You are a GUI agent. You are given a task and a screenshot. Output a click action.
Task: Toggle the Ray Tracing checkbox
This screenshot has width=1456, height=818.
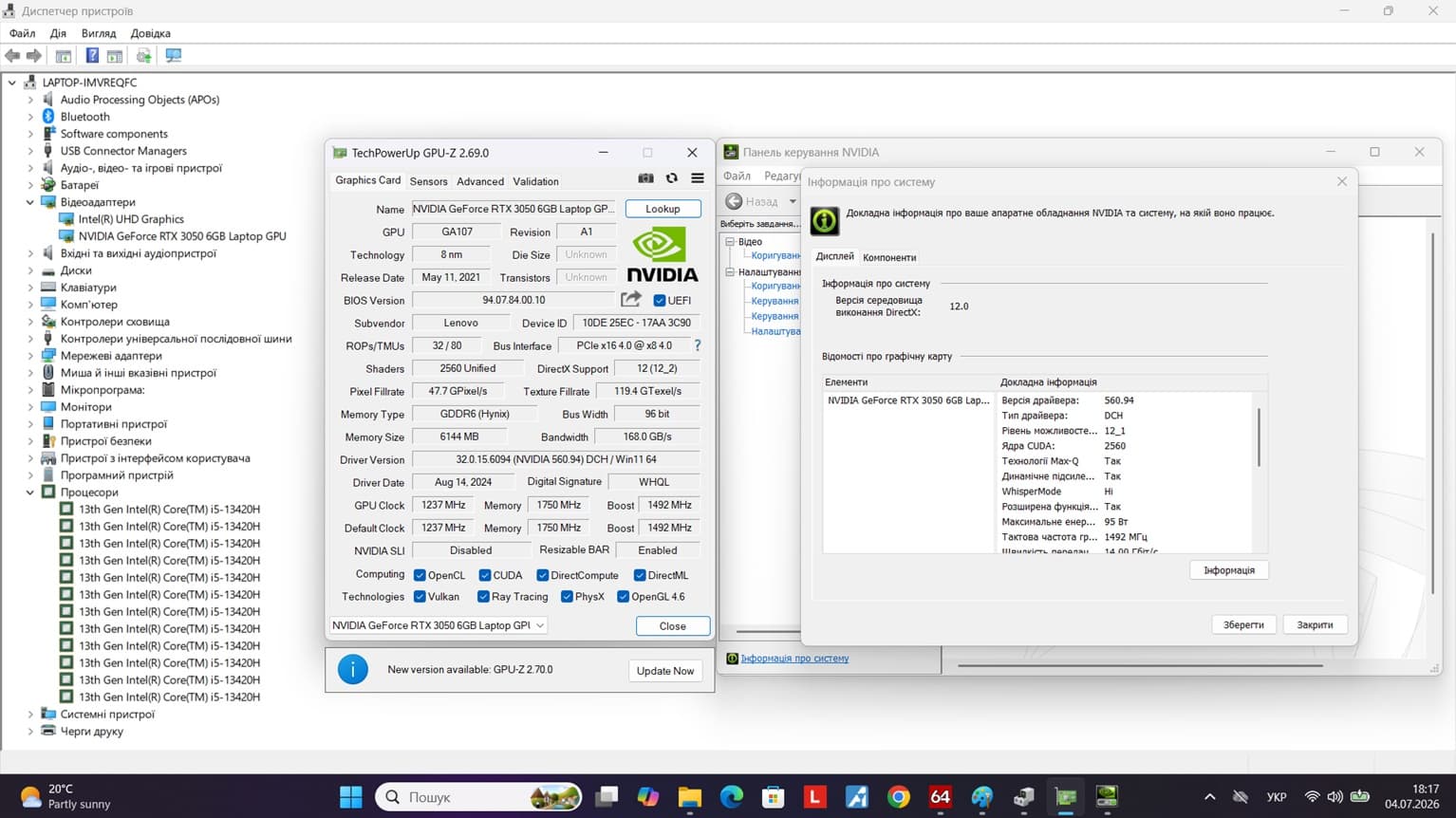click(483, 597)
